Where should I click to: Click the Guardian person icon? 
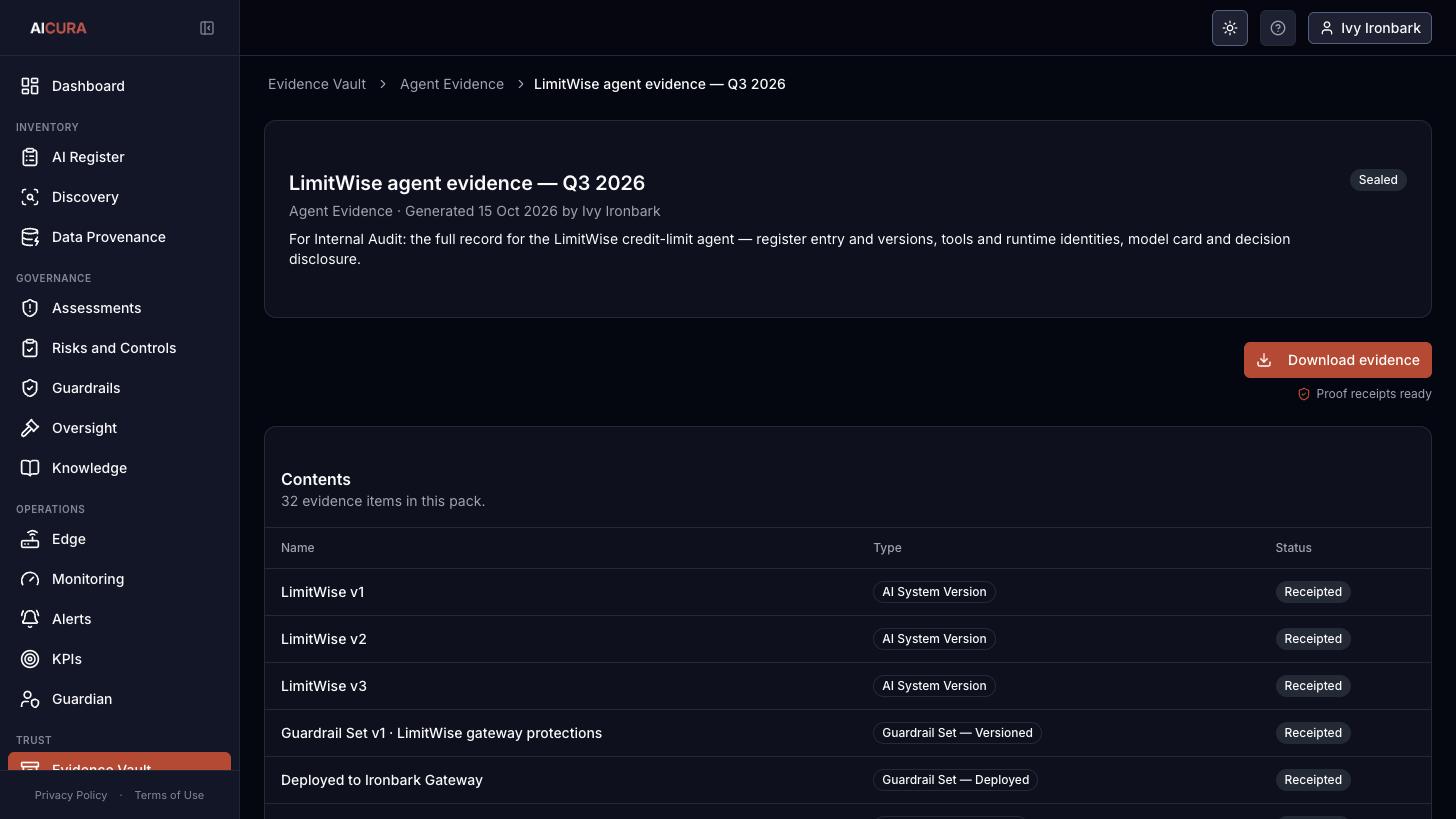coord(30,699)
